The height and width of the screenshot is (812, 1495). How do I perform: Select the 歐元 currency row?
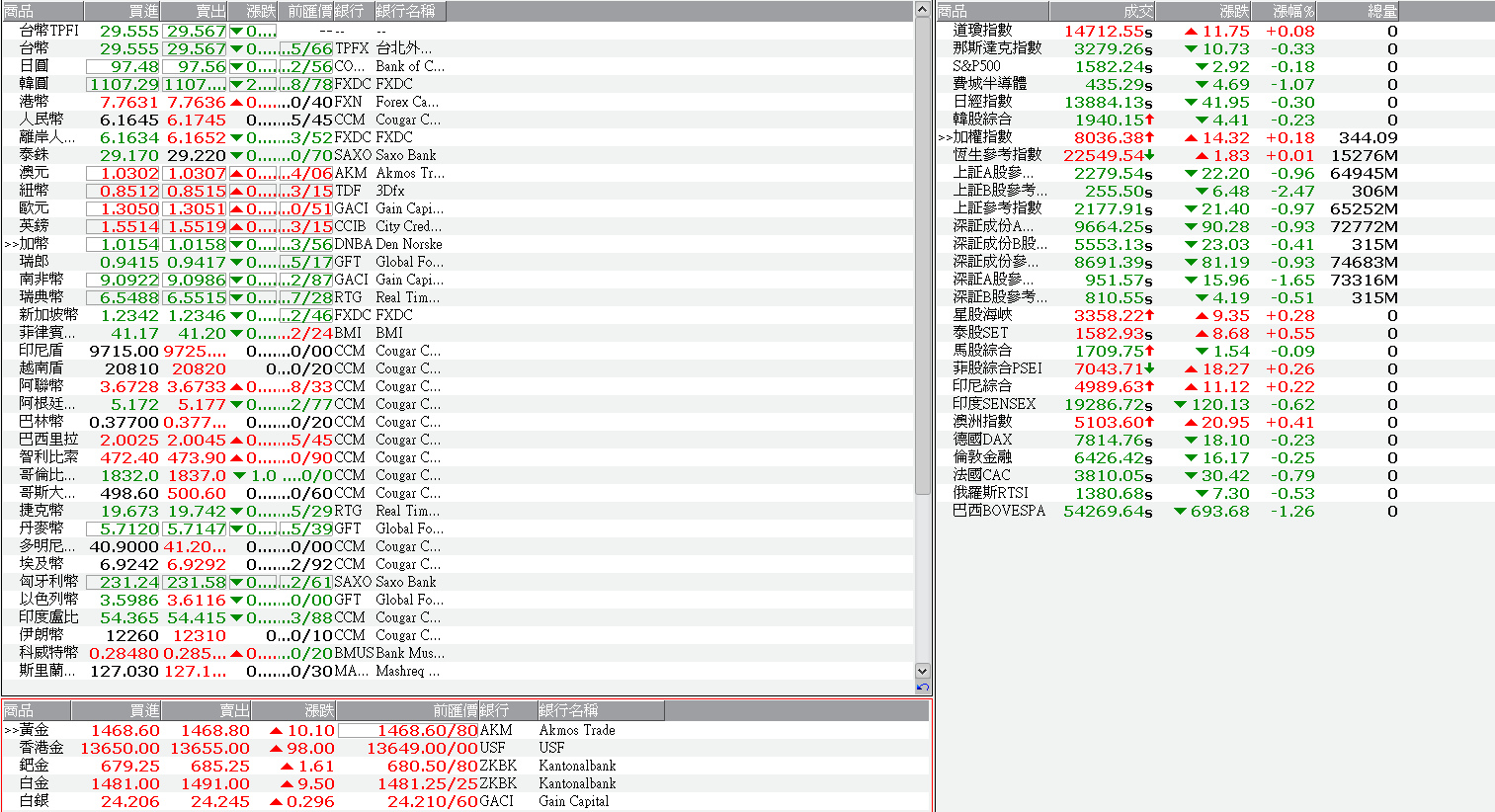[x=457, y=208]
